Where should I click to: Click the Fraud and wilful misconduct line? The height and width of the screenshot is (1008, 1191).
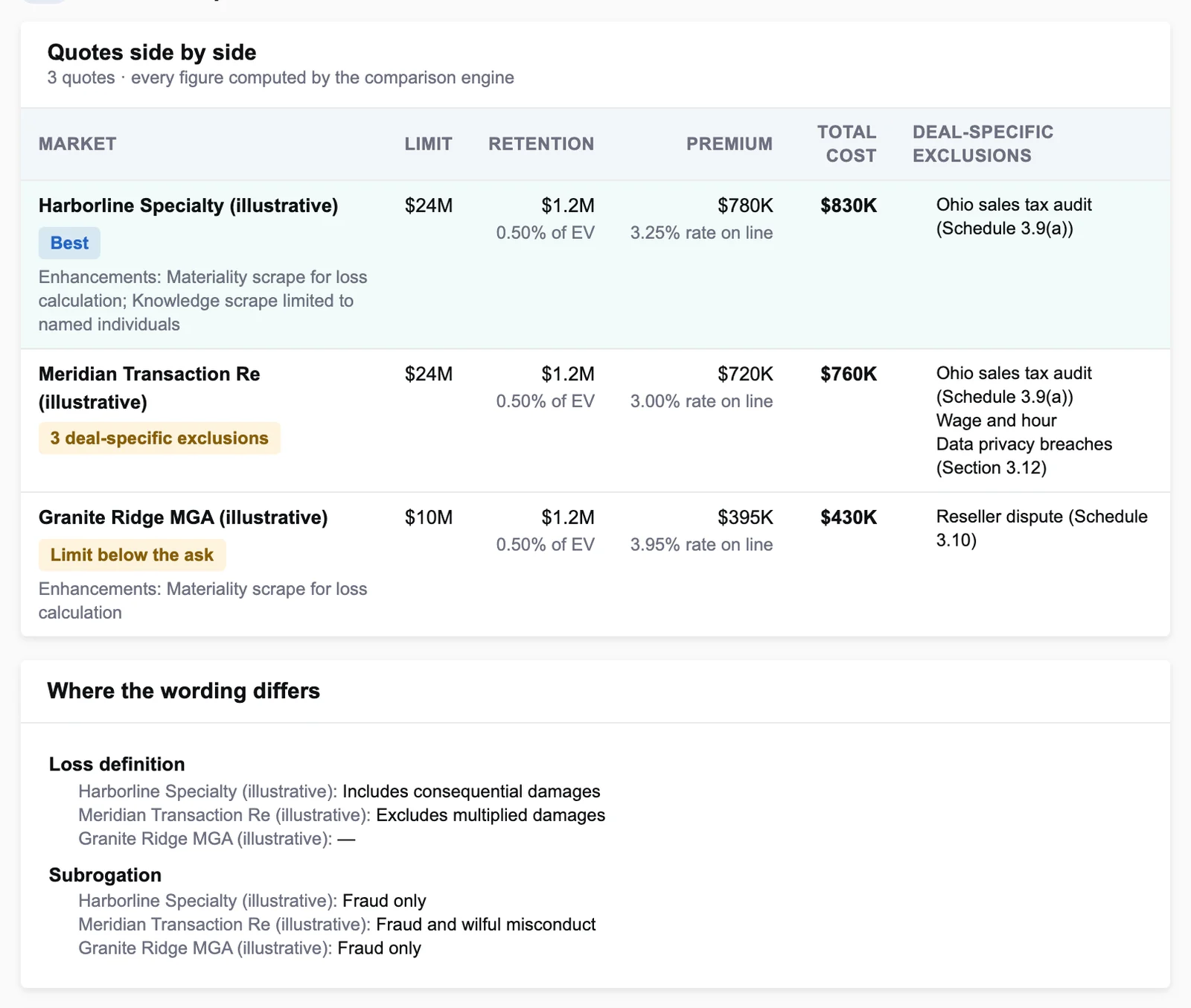337,925
